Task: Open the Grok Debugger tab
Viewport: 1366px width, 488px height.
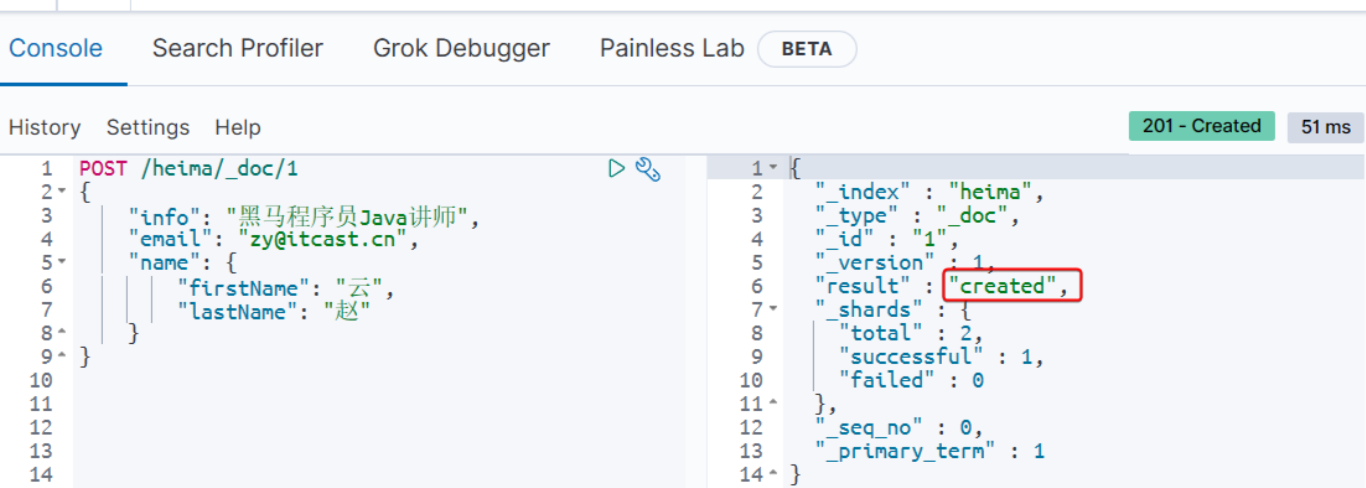Action: click(461, 48)
